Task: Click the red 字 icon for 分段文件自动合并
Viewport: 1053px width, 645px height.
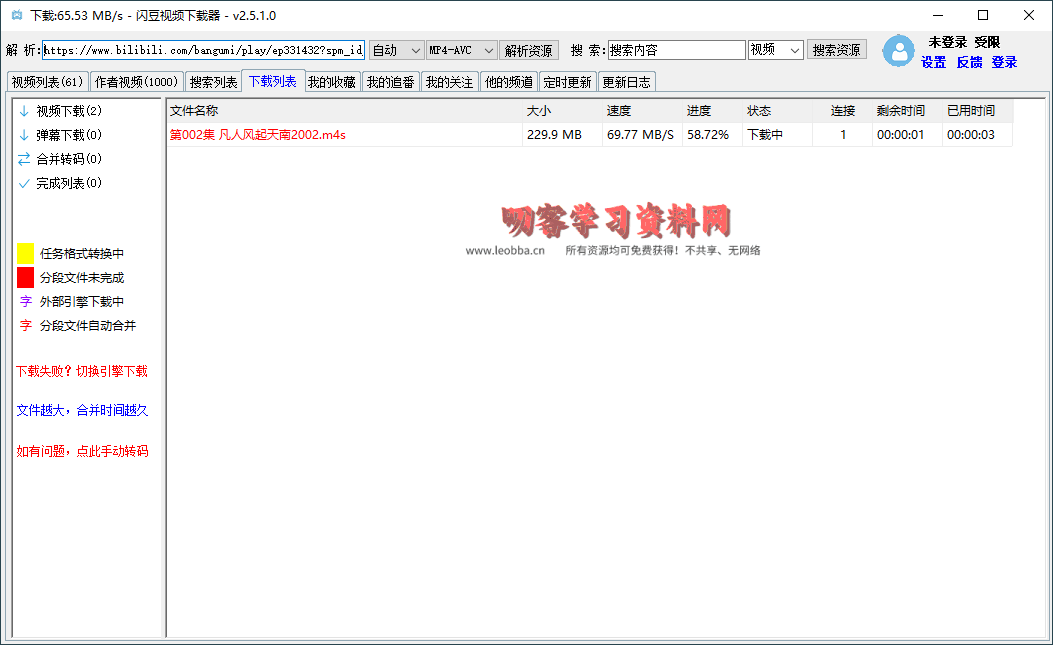Action: pyautogui.click(x=26, y=326)
